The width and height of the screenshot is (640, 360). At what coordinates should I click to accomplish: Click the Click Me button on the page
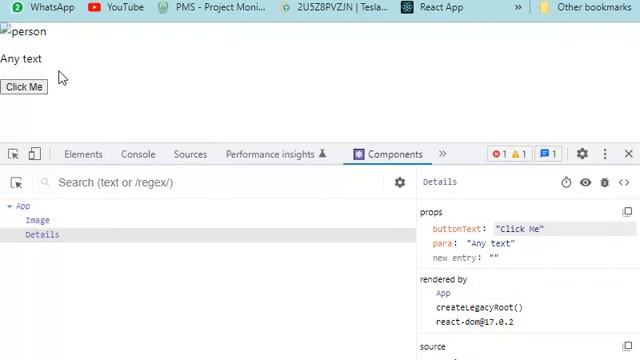pos(24,87)
